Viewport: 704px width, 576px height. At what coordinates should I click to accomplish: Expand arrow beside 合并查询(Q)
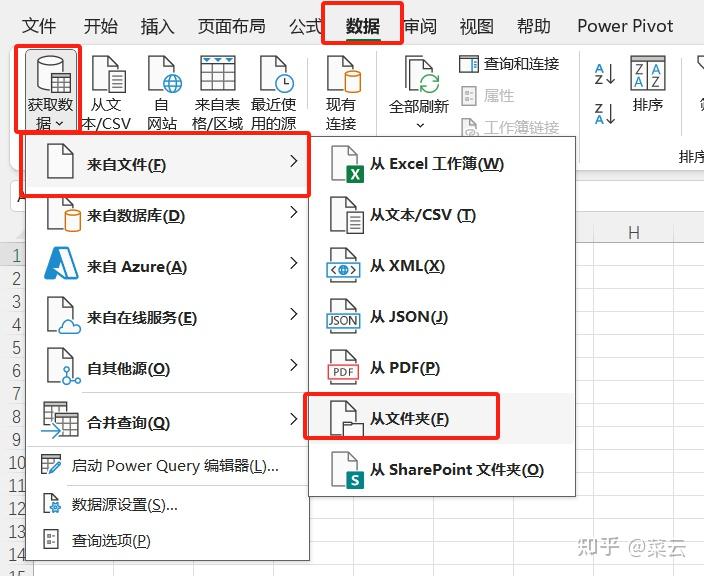coord(294,419)
